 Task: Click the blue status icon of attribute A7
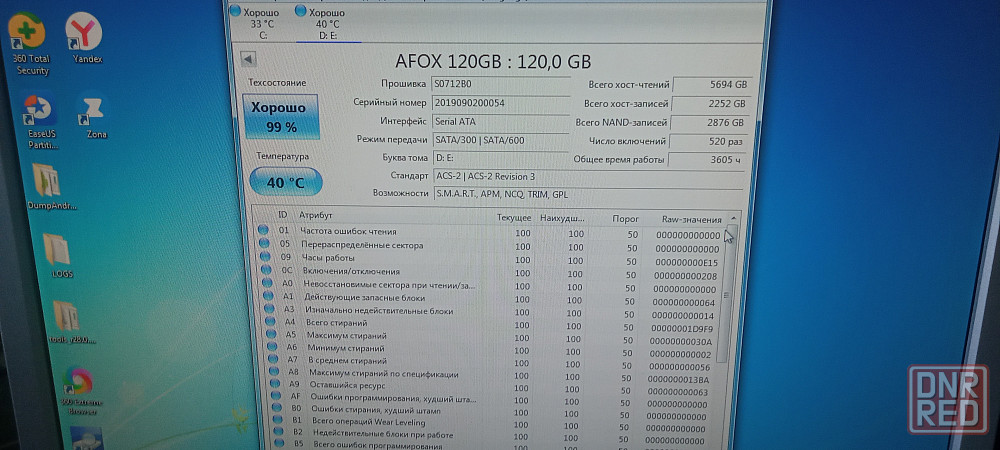[x=273, y=359]
